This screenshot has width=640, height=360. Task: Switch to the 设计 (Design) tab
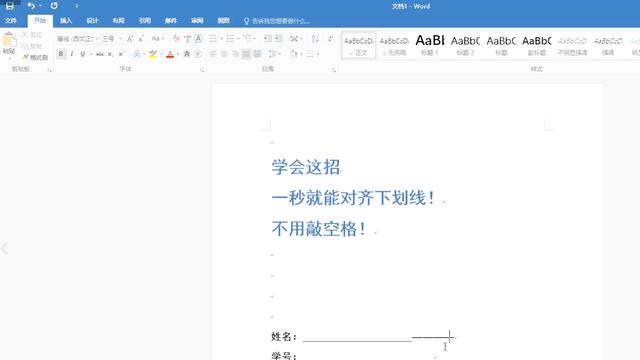click(x=92, y=20)
